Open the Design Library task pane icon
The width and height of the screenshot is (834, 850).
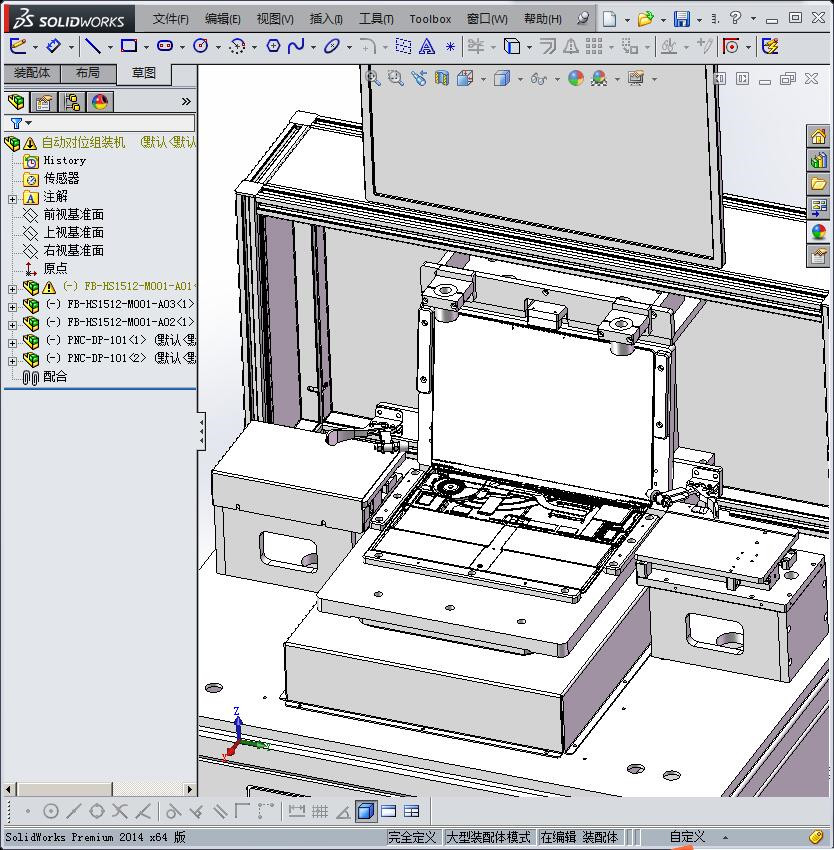[x=818, y=160]
